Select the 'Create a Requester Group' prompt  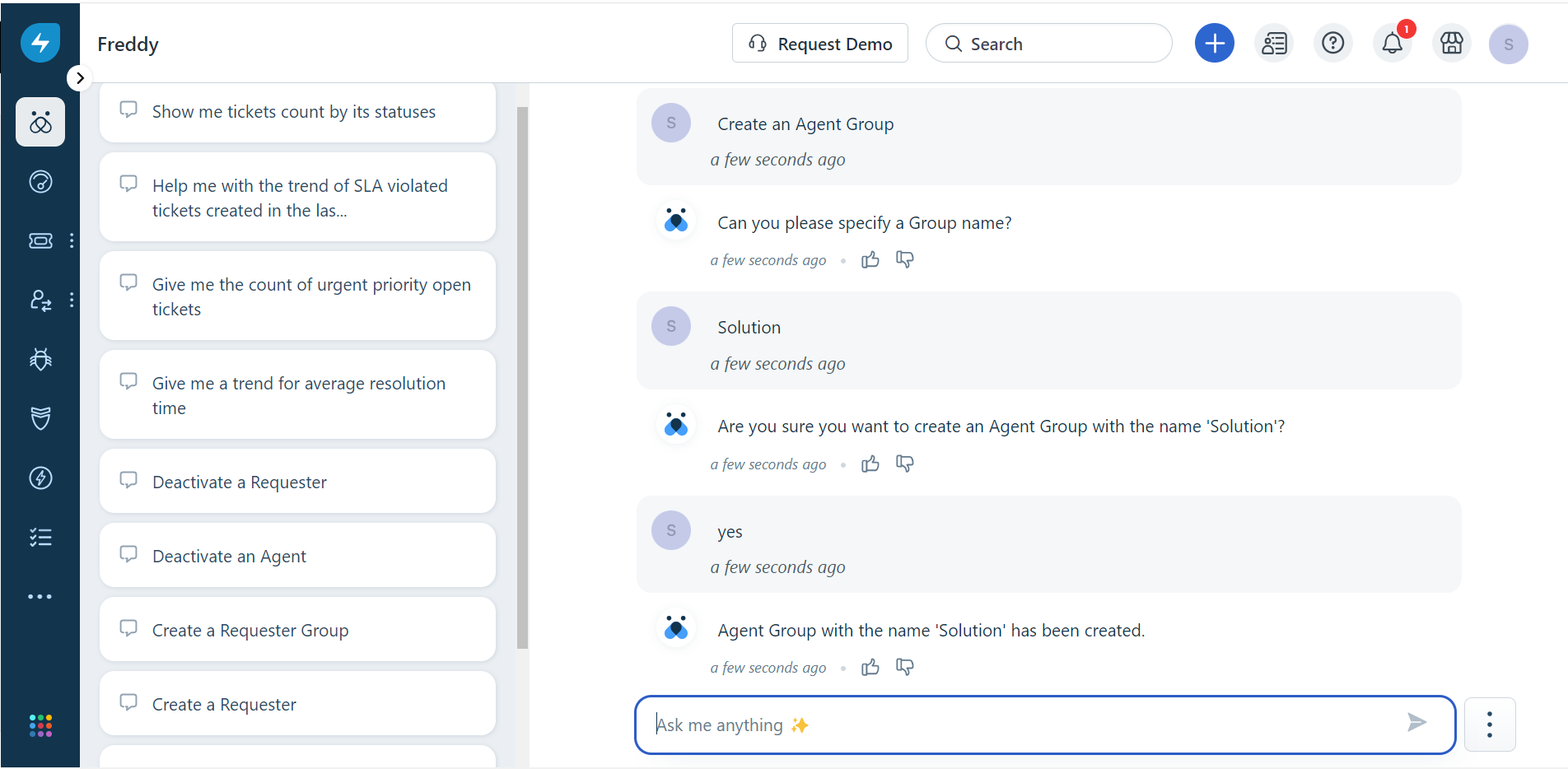click(297, 630)
